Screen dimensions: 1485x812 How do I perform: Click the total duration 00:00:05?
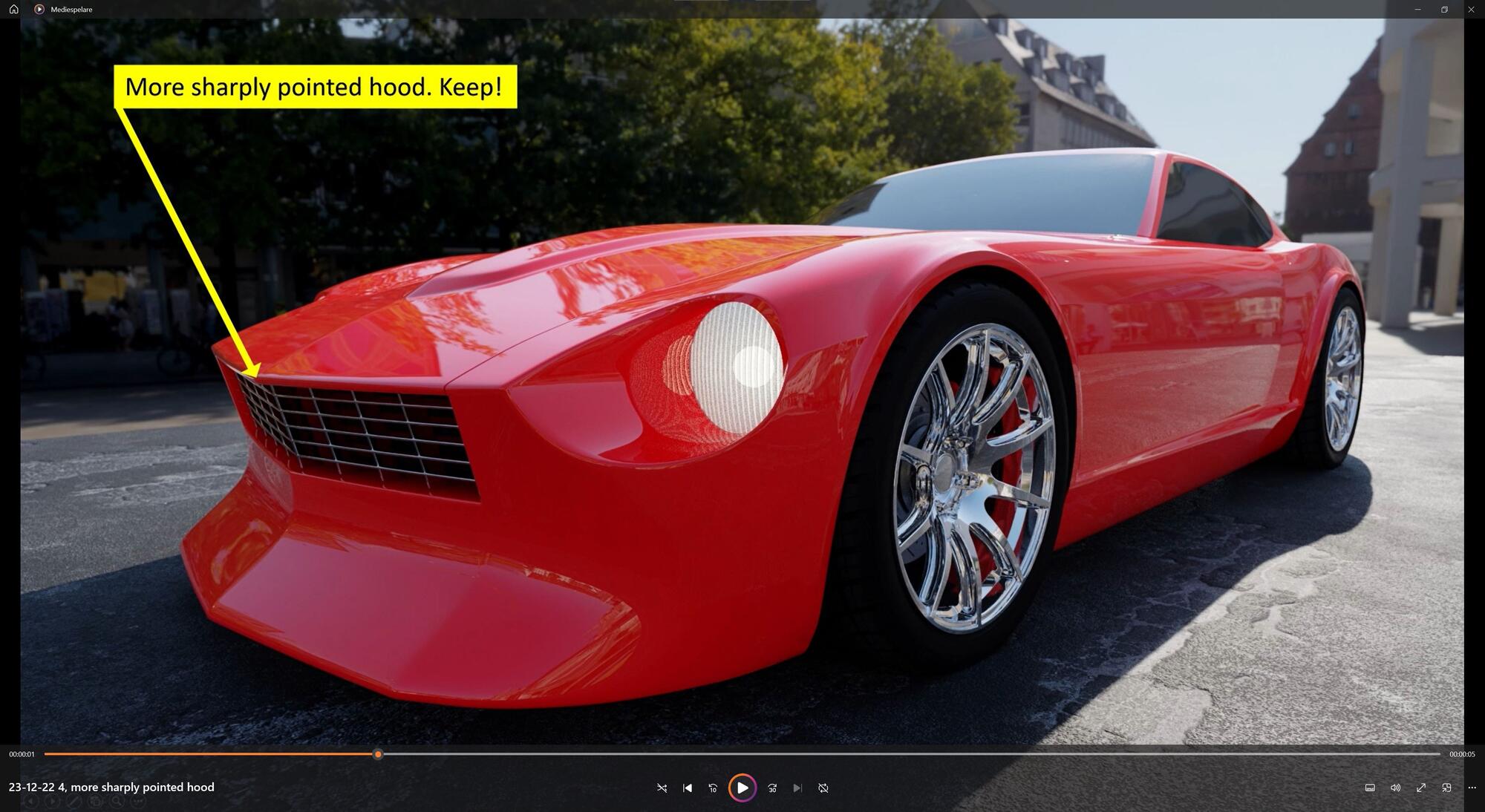coord(1462,754)
